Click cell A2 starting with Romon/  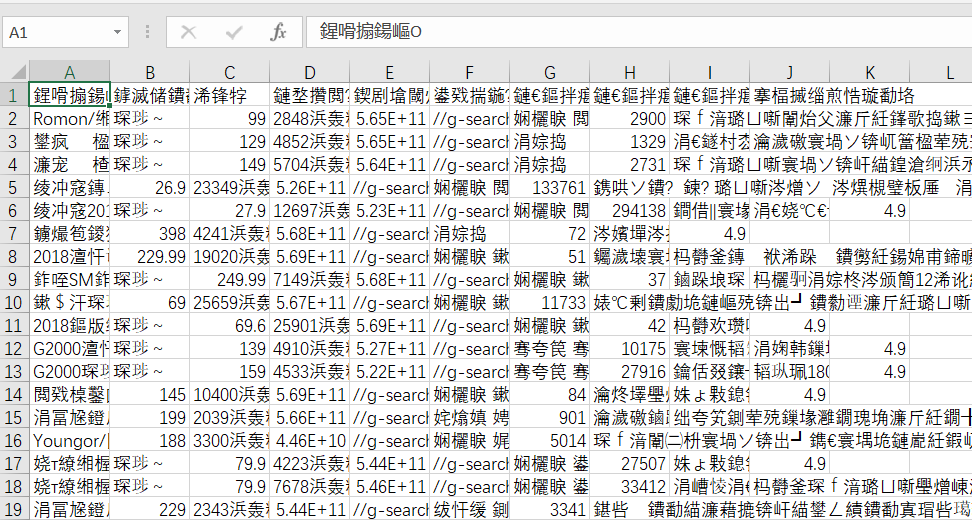[69, 118]
